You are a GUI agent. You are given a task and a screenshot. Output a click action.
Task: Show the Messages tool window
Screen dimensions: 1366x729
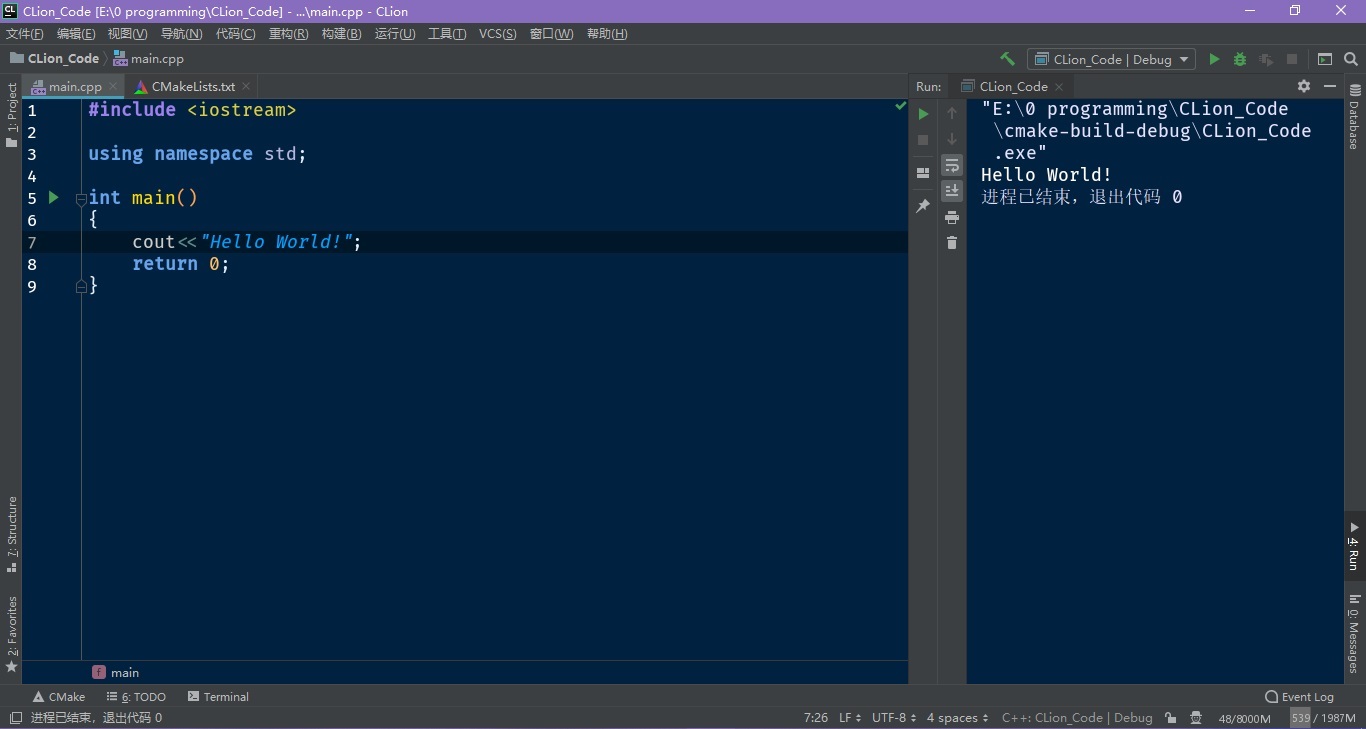coord(1355,634)
